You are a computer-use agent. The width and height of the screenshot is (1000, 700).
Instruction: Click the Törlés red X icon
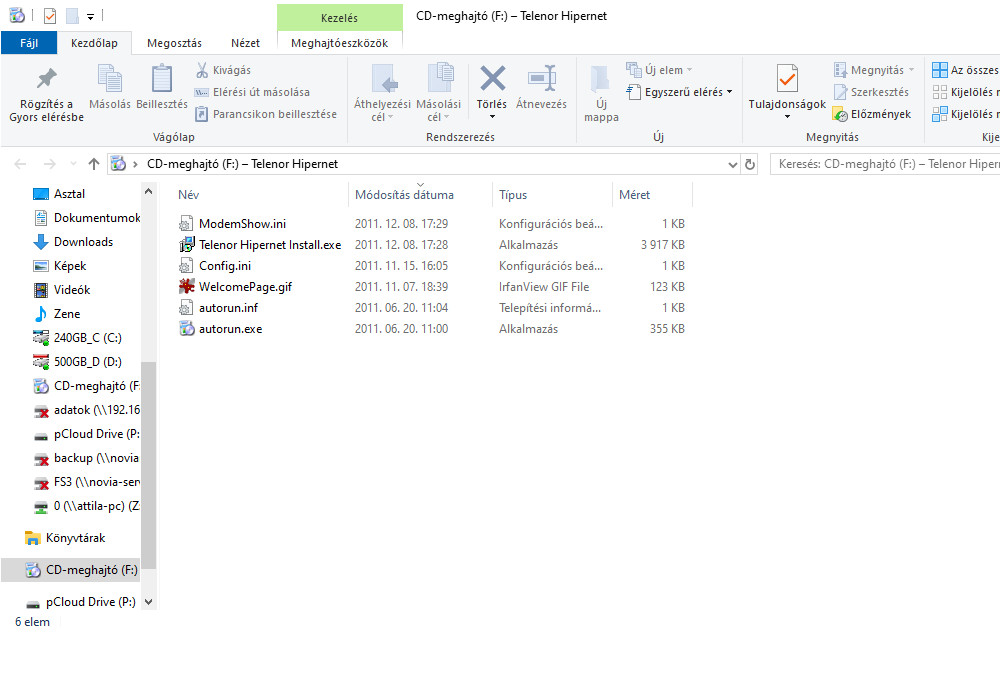(492, 78)
